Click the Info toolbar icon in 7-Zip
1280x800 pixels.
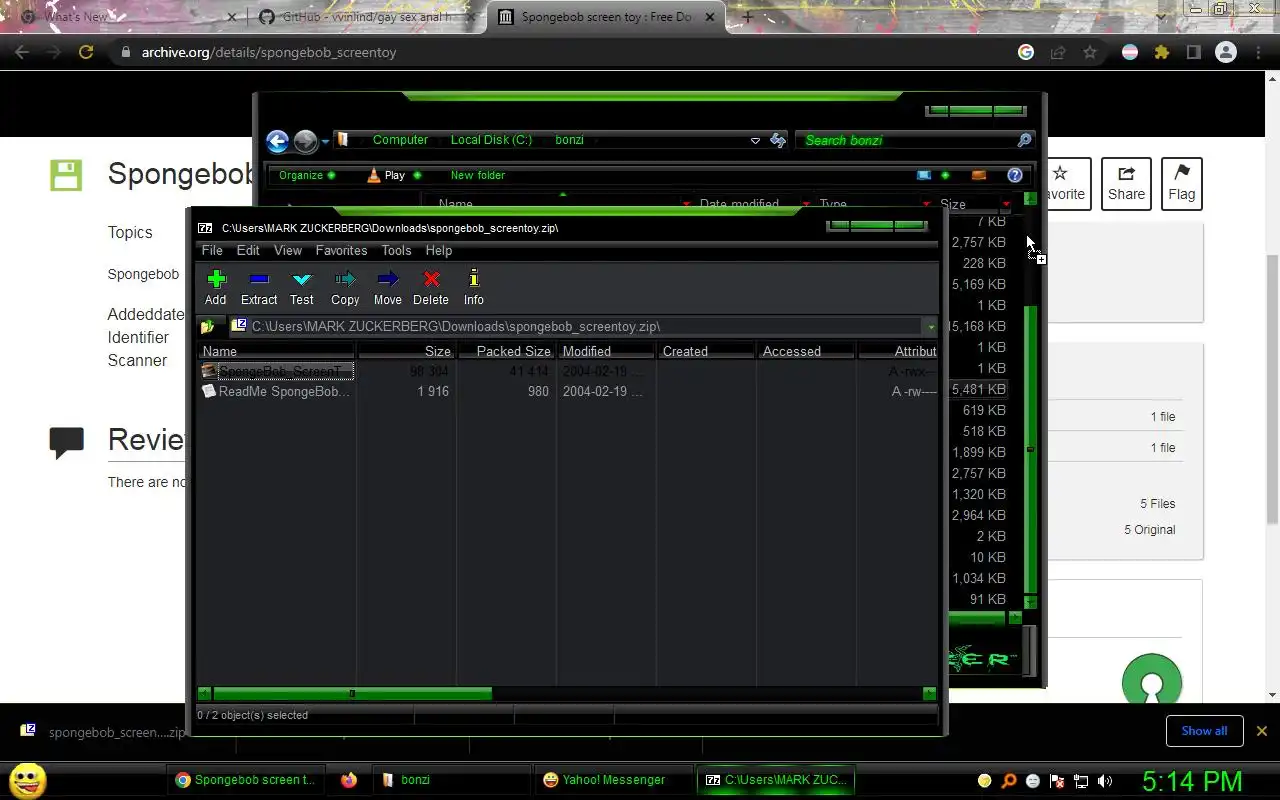tap(474, 287)
